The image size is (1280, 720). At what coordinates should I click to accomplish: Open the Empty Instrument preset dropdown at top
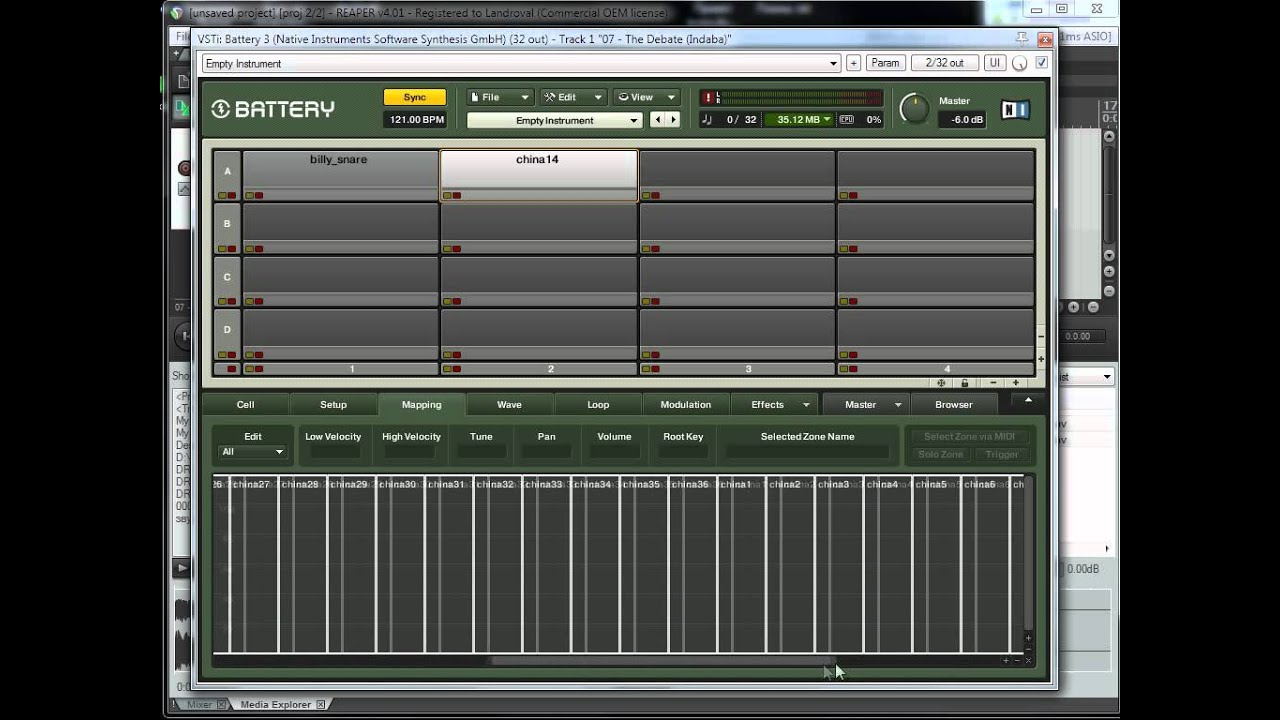click(x=521, y=63)
